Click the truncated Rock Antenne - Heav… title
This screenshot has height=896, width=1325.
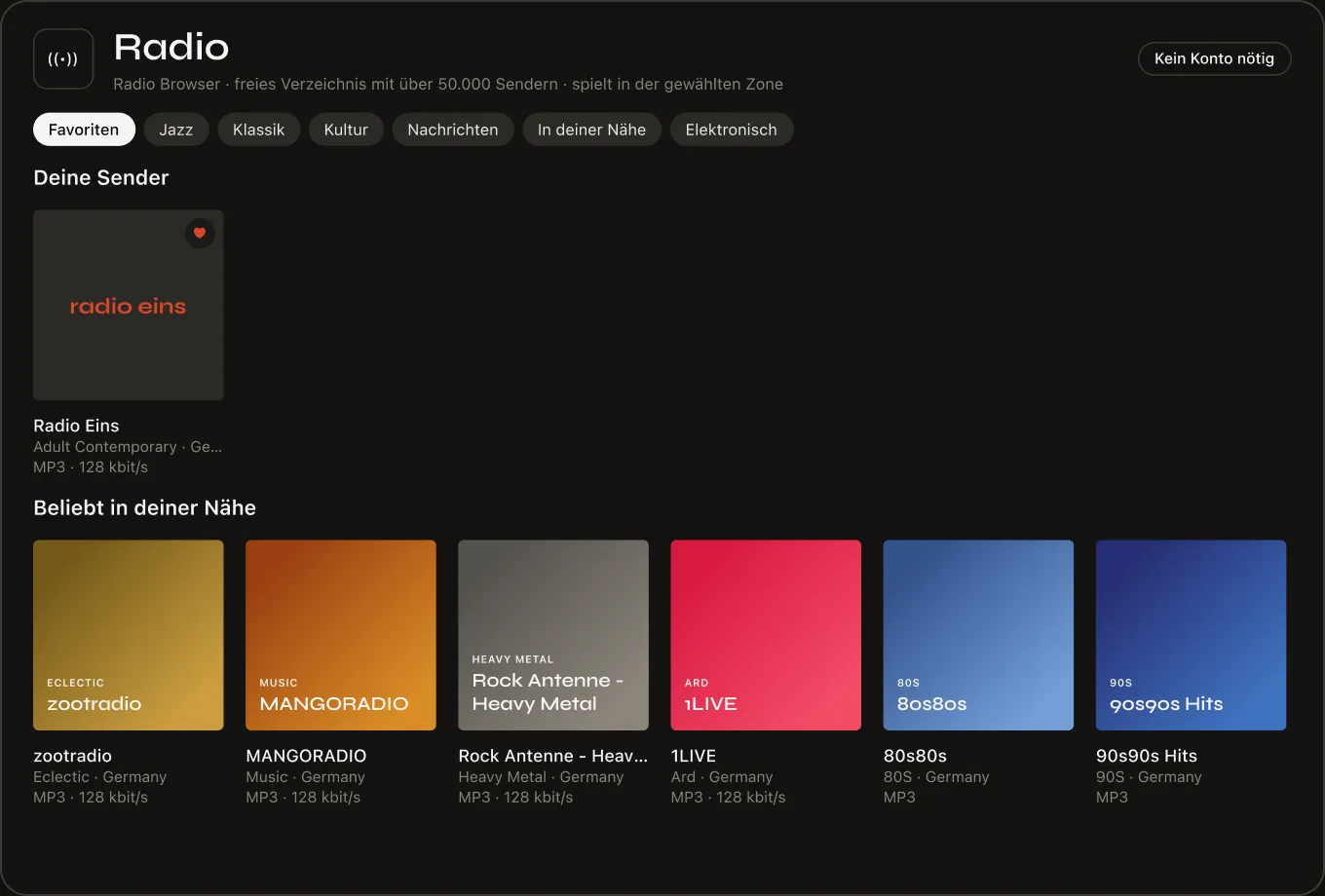[552, 756]
